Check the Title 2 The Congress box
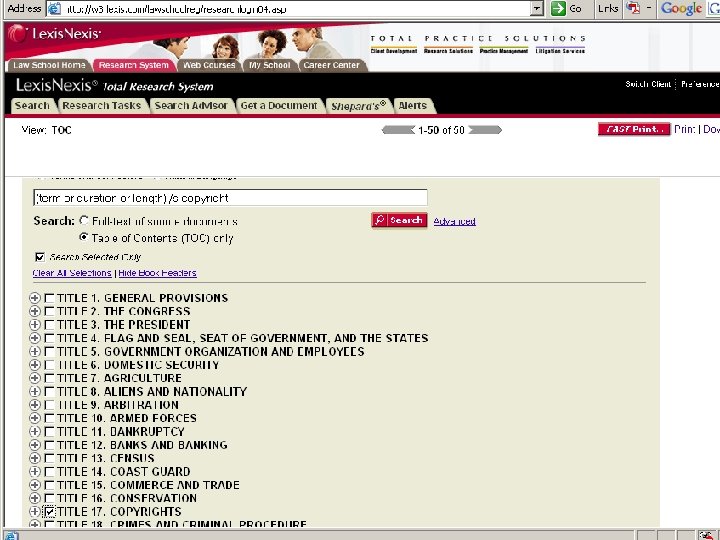The width and height of the screenshot is (720, 540). coord(49,312)
